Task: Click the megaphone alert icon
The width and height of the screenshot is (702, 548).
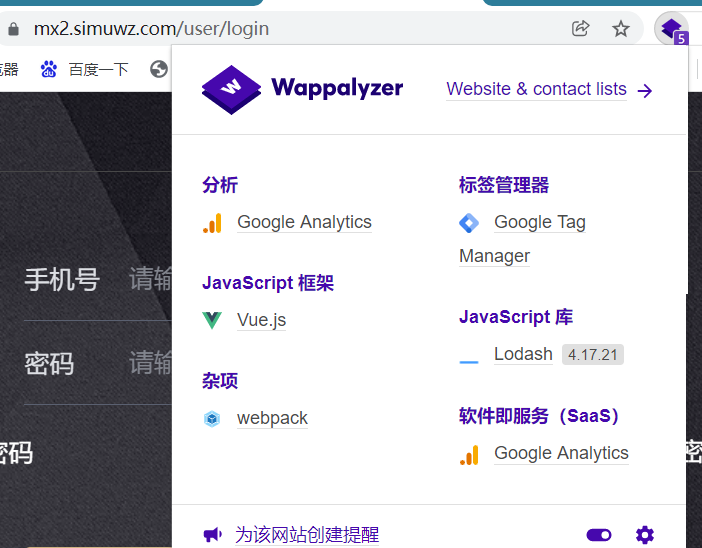Action: click(212, 535)
